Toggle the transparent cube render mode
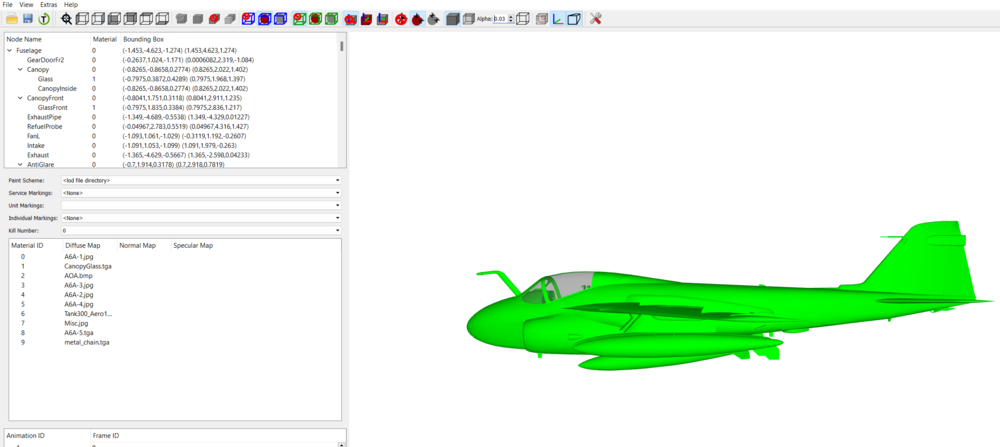 pyautogui.click(x=468, y=19)
